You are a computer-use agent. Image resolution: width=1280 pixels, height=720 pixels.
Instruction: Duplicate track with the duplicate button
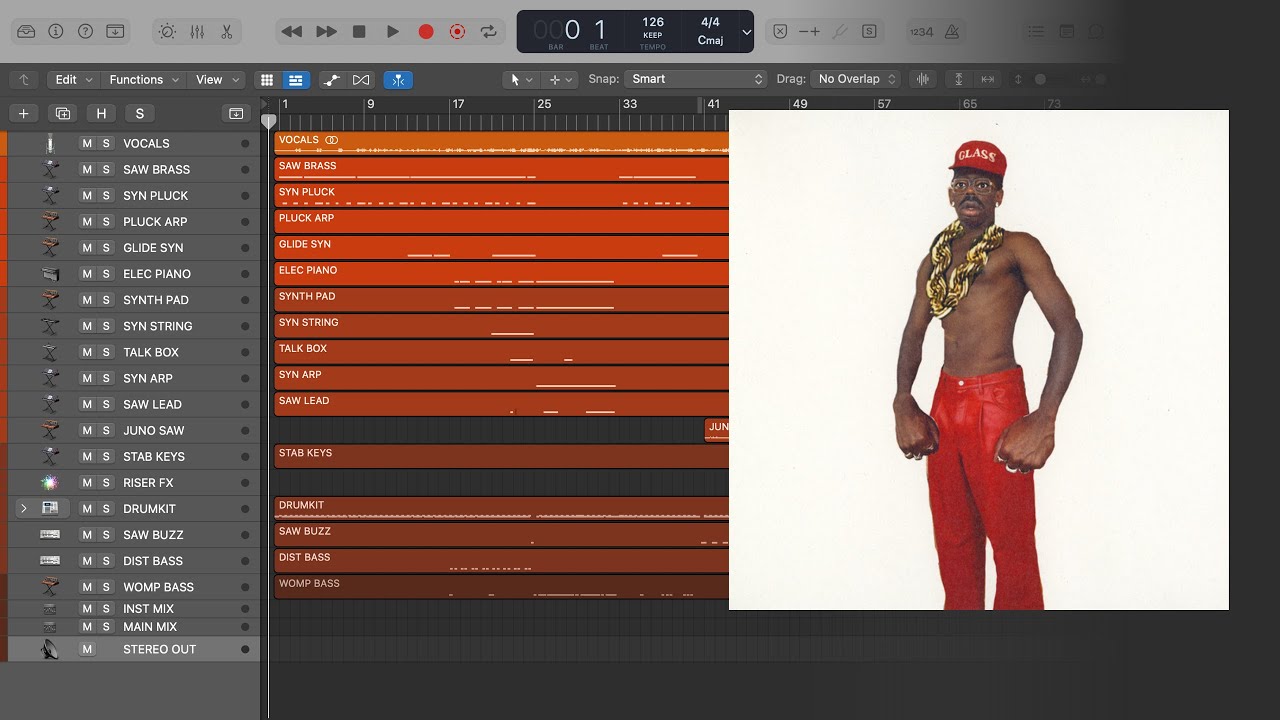point(63,114)
